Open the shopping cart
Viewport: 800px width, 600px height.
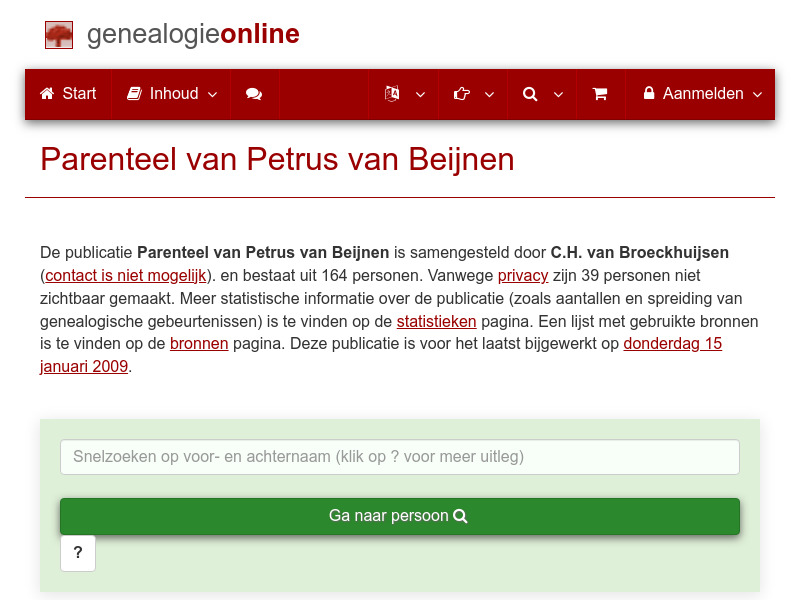tap(601, 94)
